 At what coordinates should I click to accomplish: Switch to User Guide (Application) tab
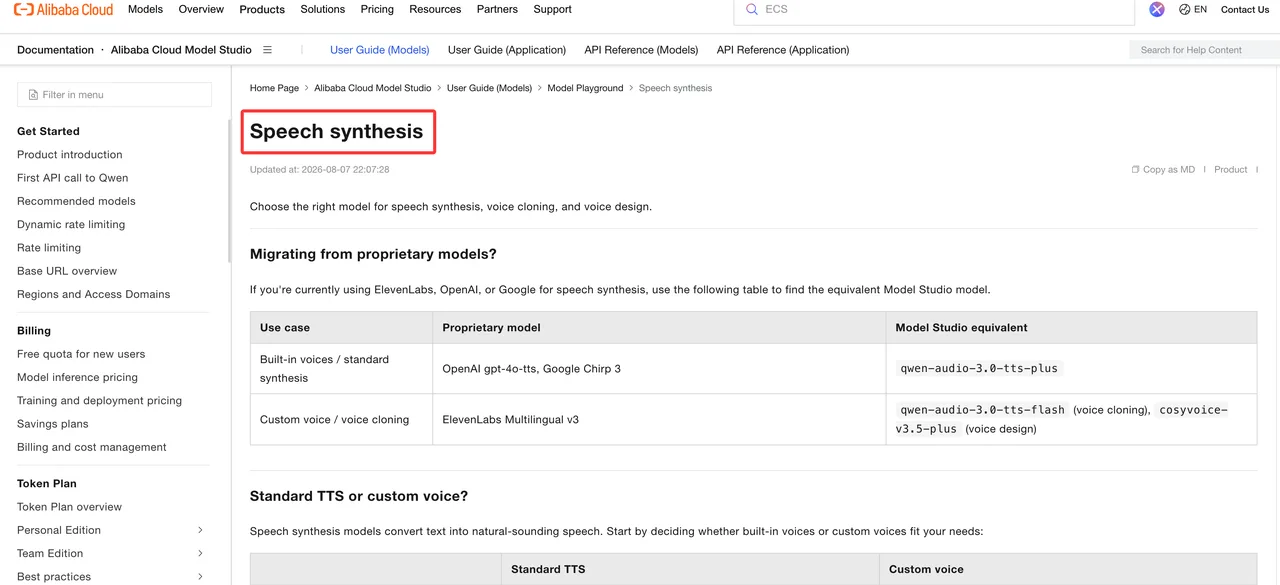coord(507,50)
